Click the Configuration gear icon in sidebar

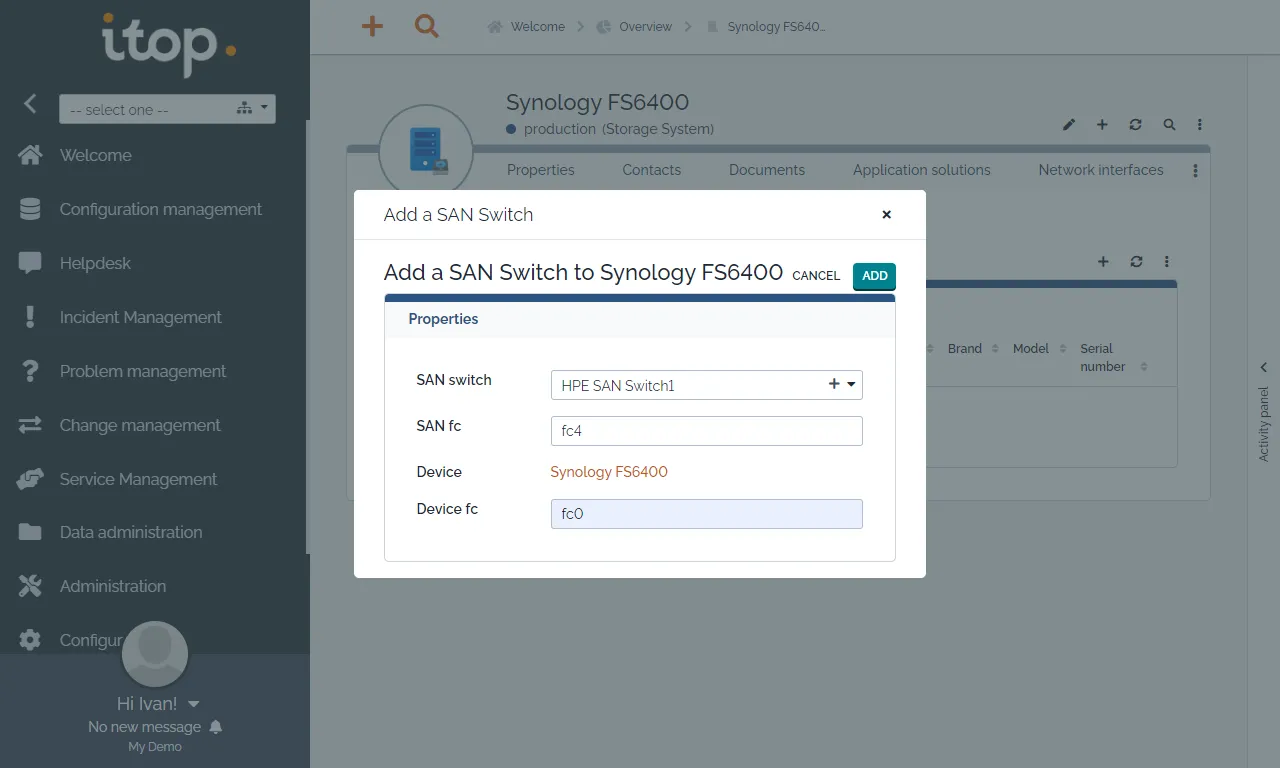click(30, 640)
